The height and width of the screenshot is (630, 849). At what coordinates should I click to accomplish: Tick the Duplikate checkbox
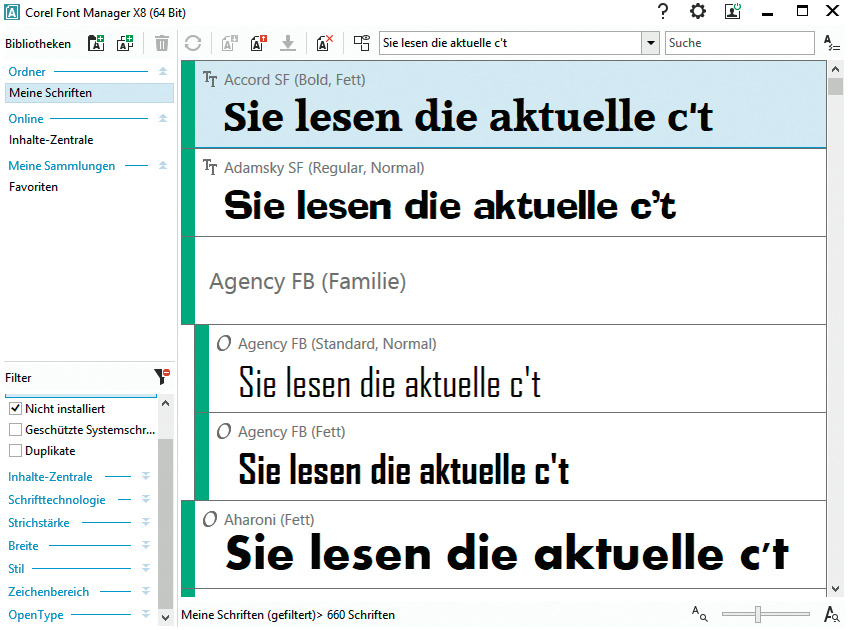pyautogui.click(x=16, y=451)
